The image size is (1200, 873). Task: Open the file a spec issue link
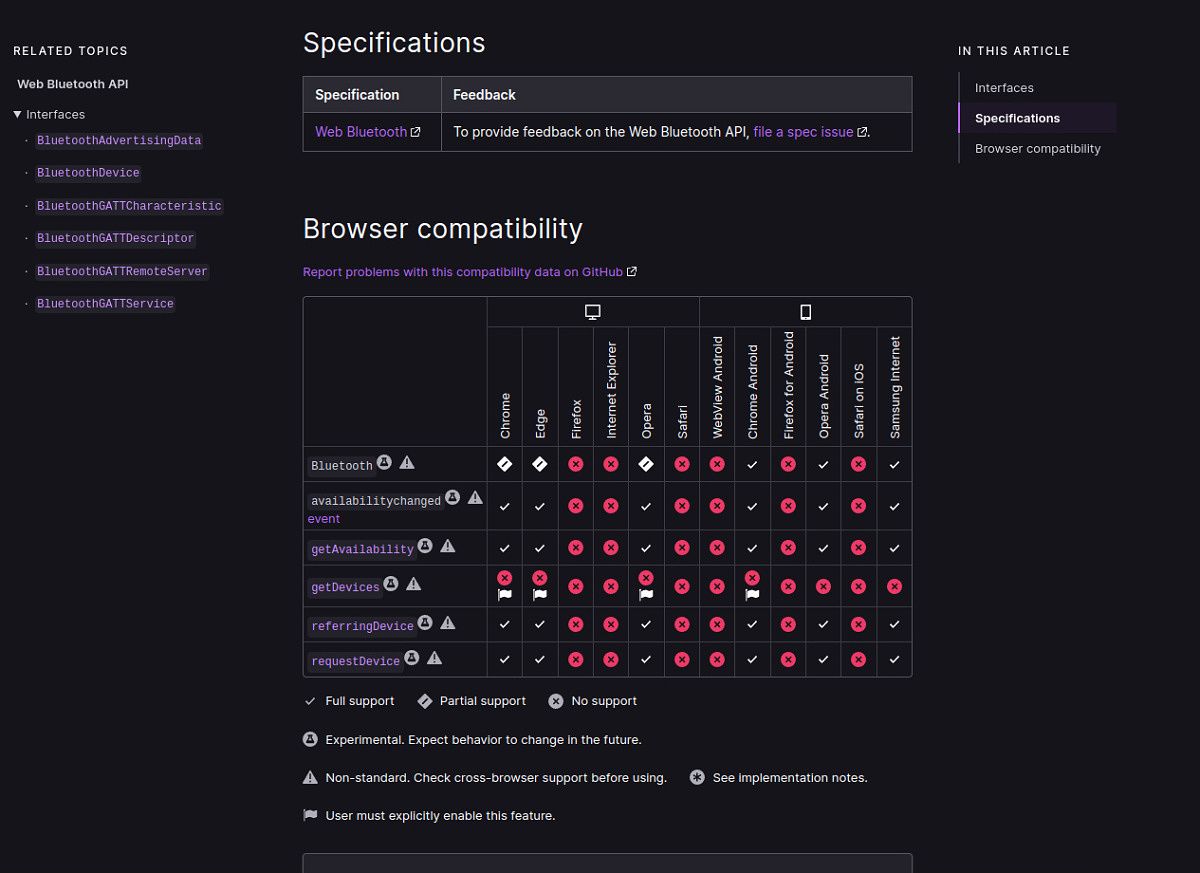803,132
